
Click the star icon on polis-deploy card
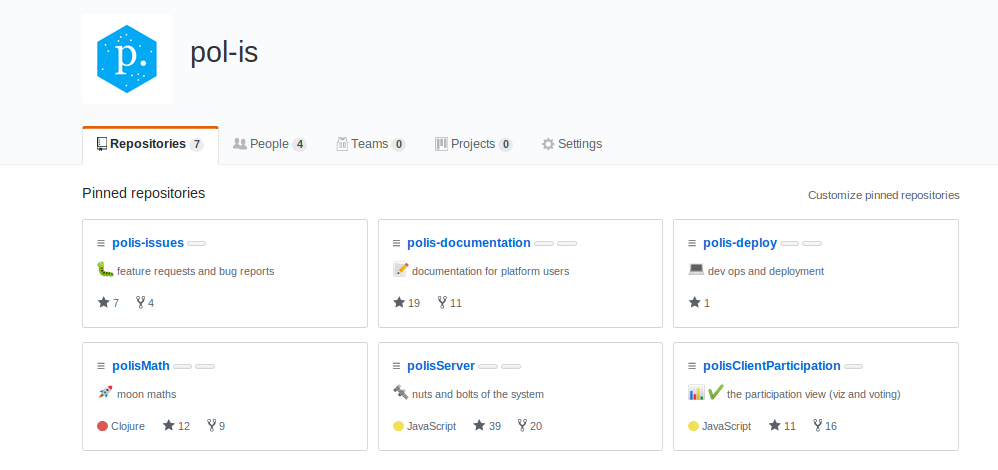pos(695,302)
